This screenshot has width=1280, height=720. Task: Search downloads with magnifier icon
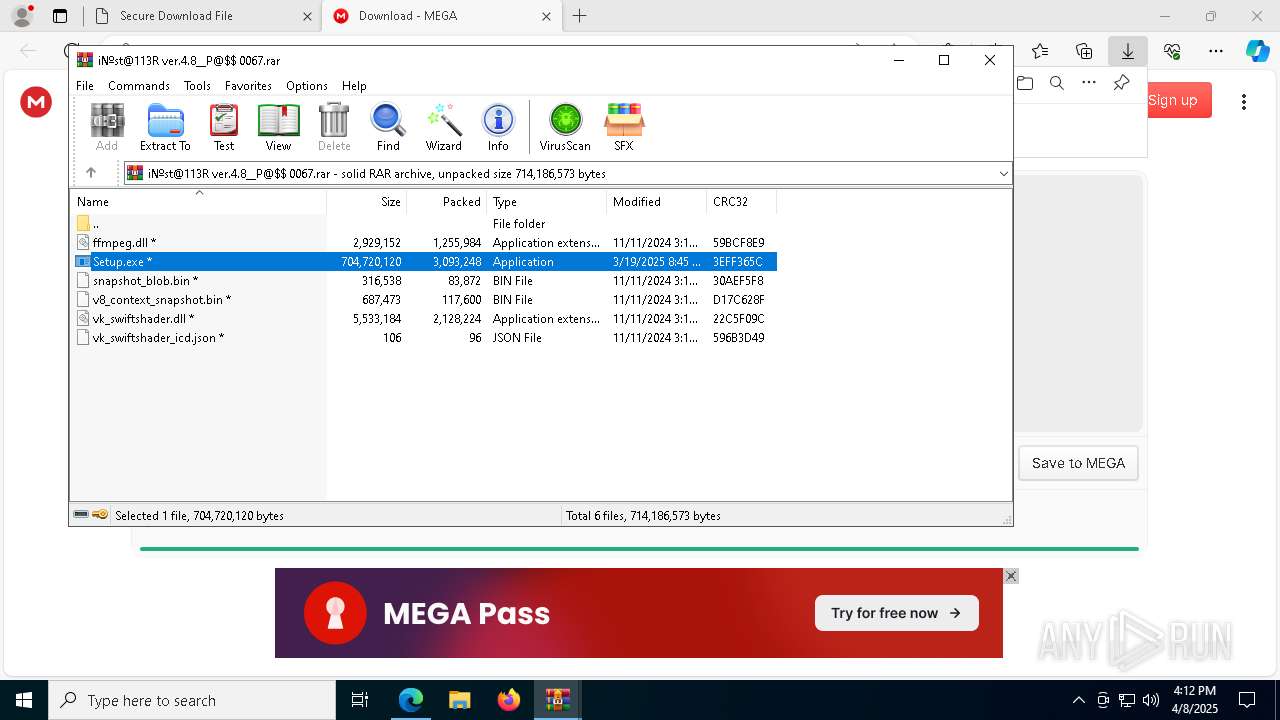click(1057, 83)
